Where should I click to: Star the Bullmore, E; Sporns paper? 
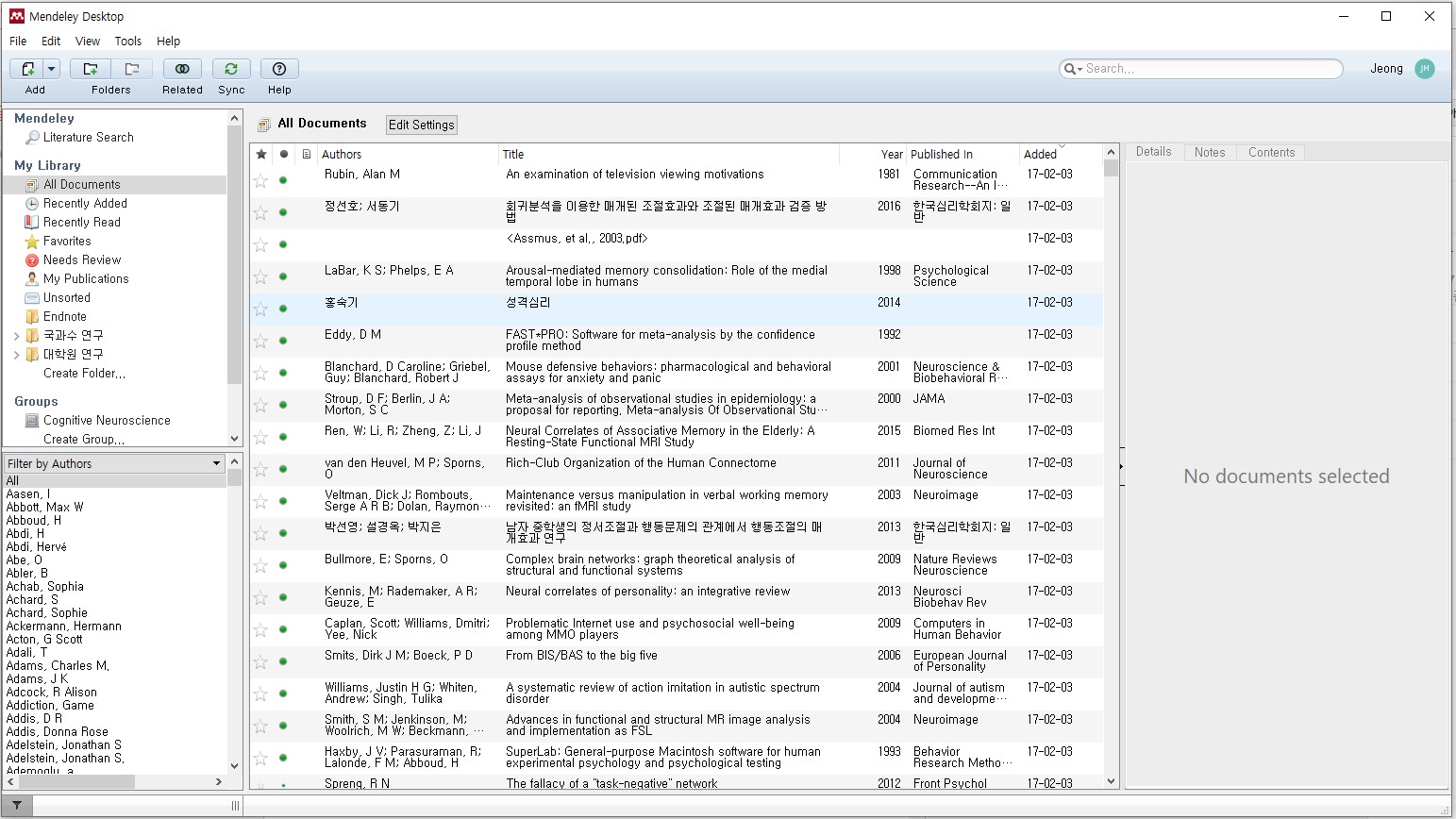tap(260, 566)
